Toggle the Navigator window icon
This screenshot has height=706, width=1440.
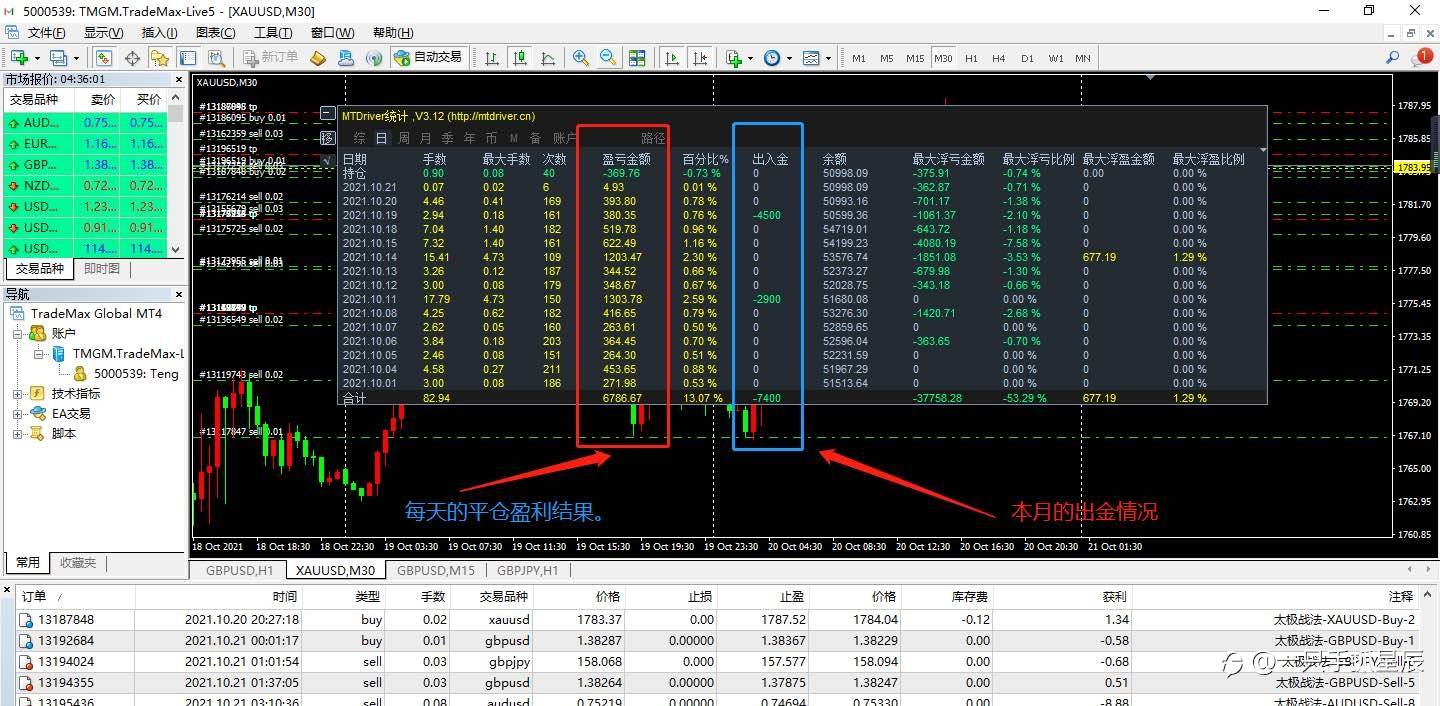tap(159, 58)
